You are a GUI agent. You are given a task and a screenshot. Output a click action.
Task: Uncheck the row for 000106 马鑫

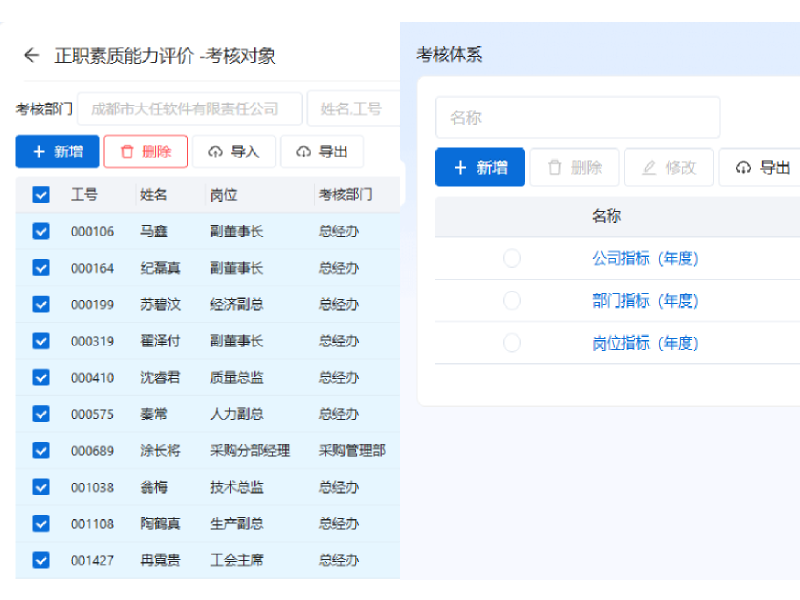(41, 231)
